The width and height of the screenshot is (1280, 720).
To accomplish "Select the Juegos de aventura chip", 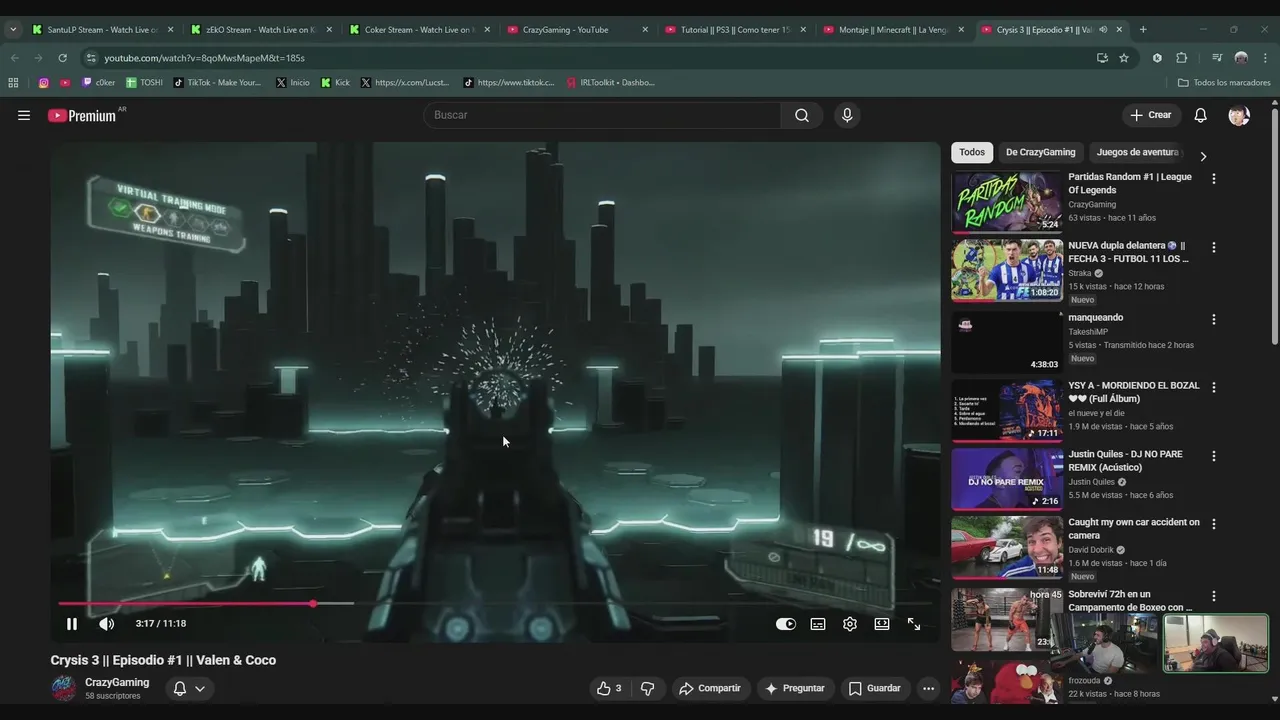I will pyautogui.click(x=1137, y=152).
